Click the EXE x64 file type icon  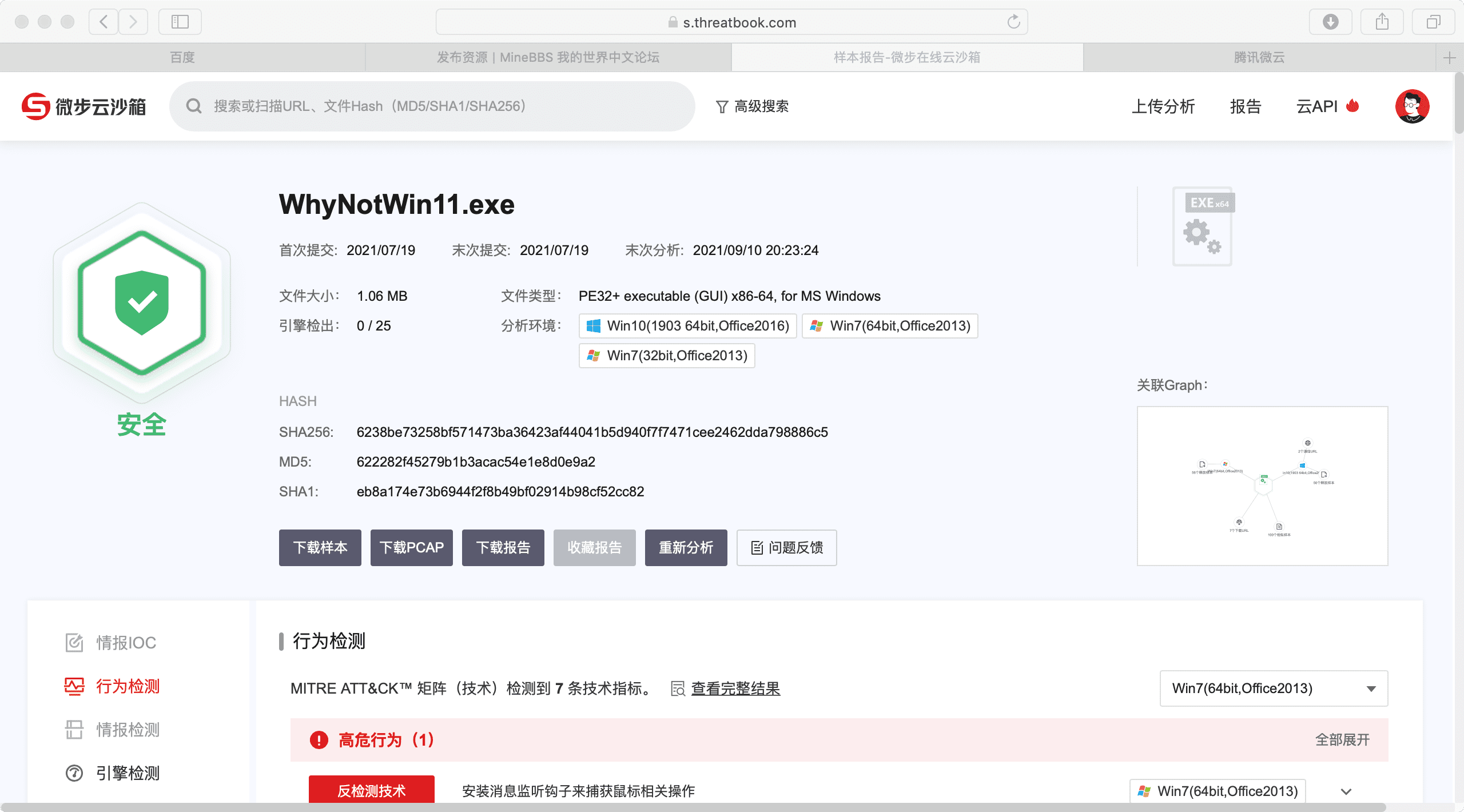click(x=1203, y=226)
